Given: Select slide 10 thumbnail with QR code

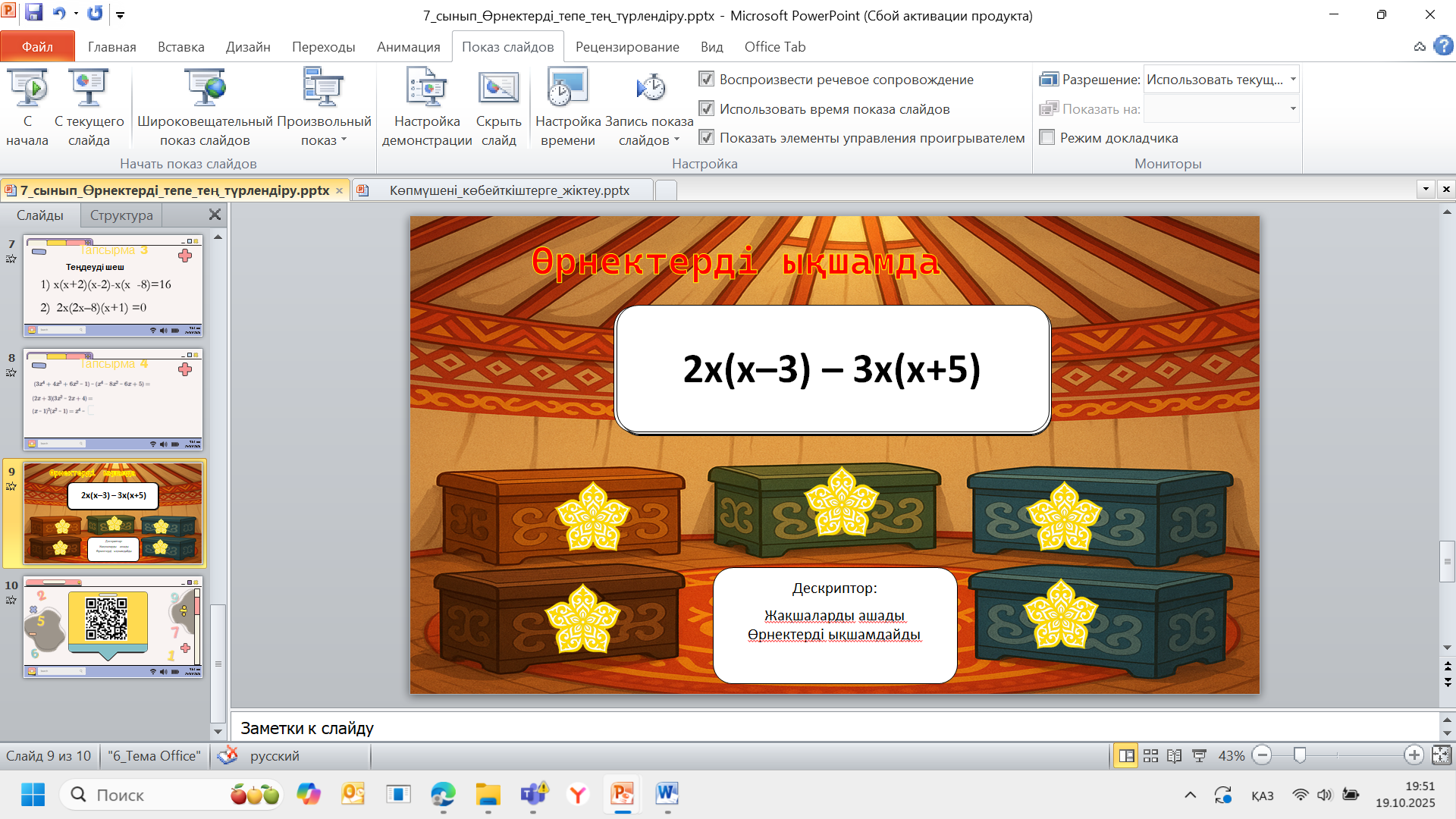Looking at the screenshot, I should pos(112,627).
